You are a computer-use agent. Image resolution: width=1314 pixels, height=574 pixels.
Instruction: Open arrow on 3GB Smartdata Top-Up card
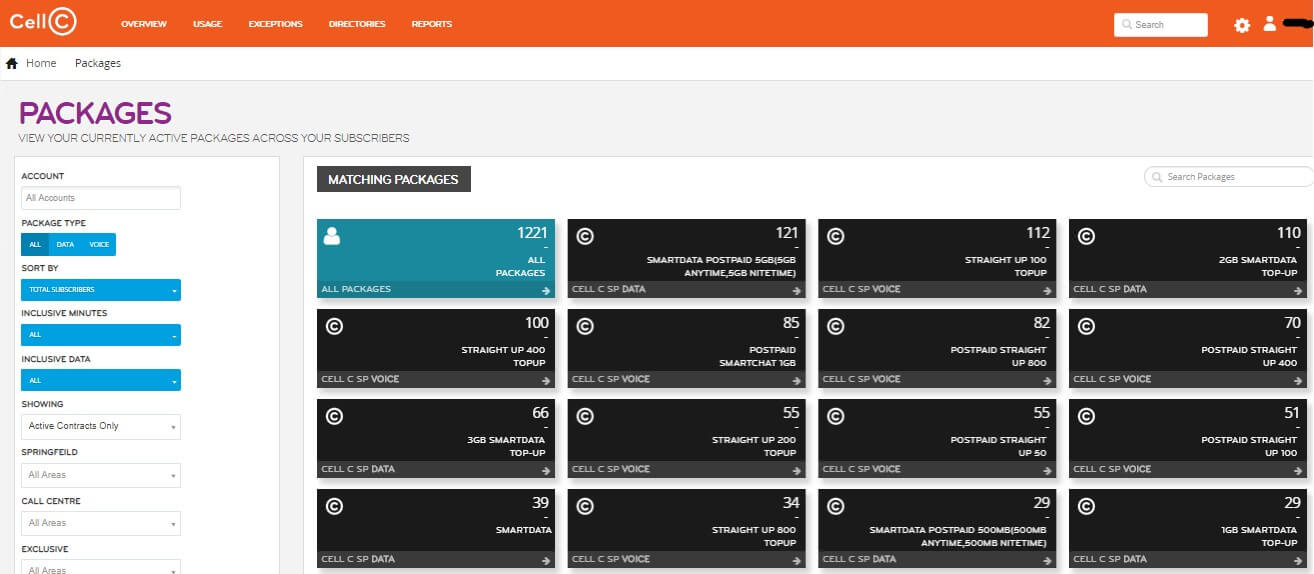pyautogui.click(x=546, y=470)
